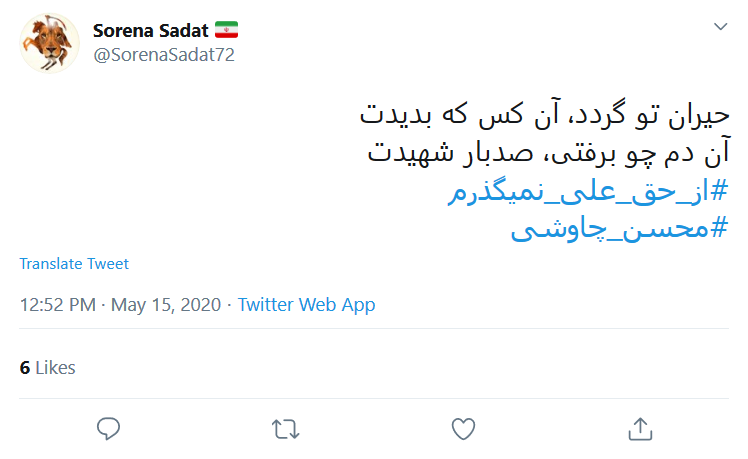Open the hashtag #از_حق_علی_نمیگذرم
748x459 pixels.
pyautogui.click(x=589, y=194)
